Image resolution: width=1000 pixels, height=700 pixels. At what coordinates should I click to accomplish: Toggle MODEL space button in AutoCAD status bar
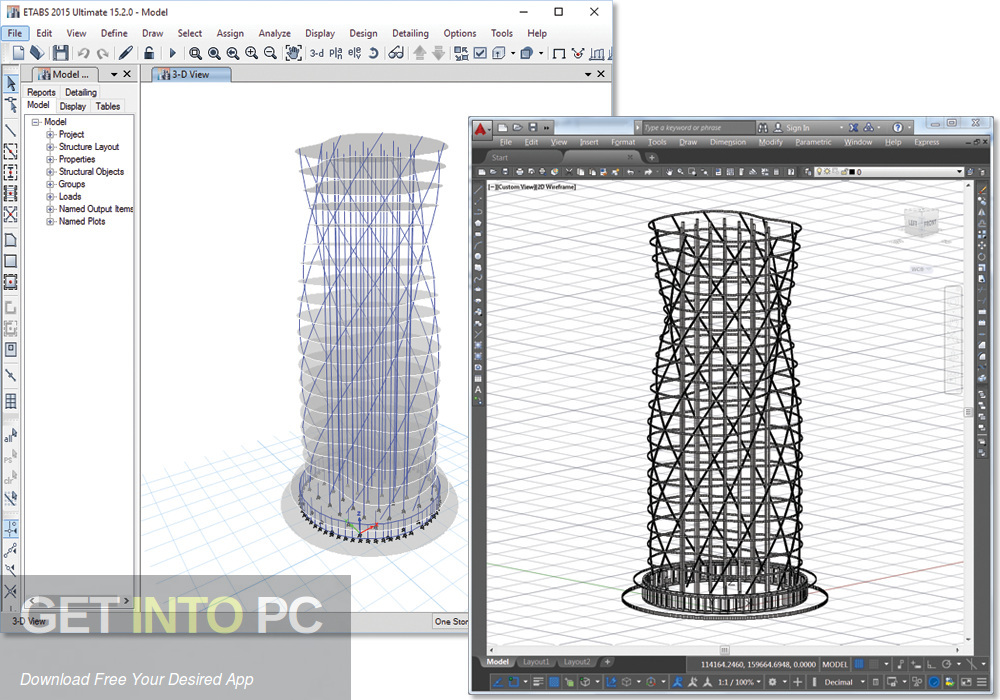(x=835, y=664)
